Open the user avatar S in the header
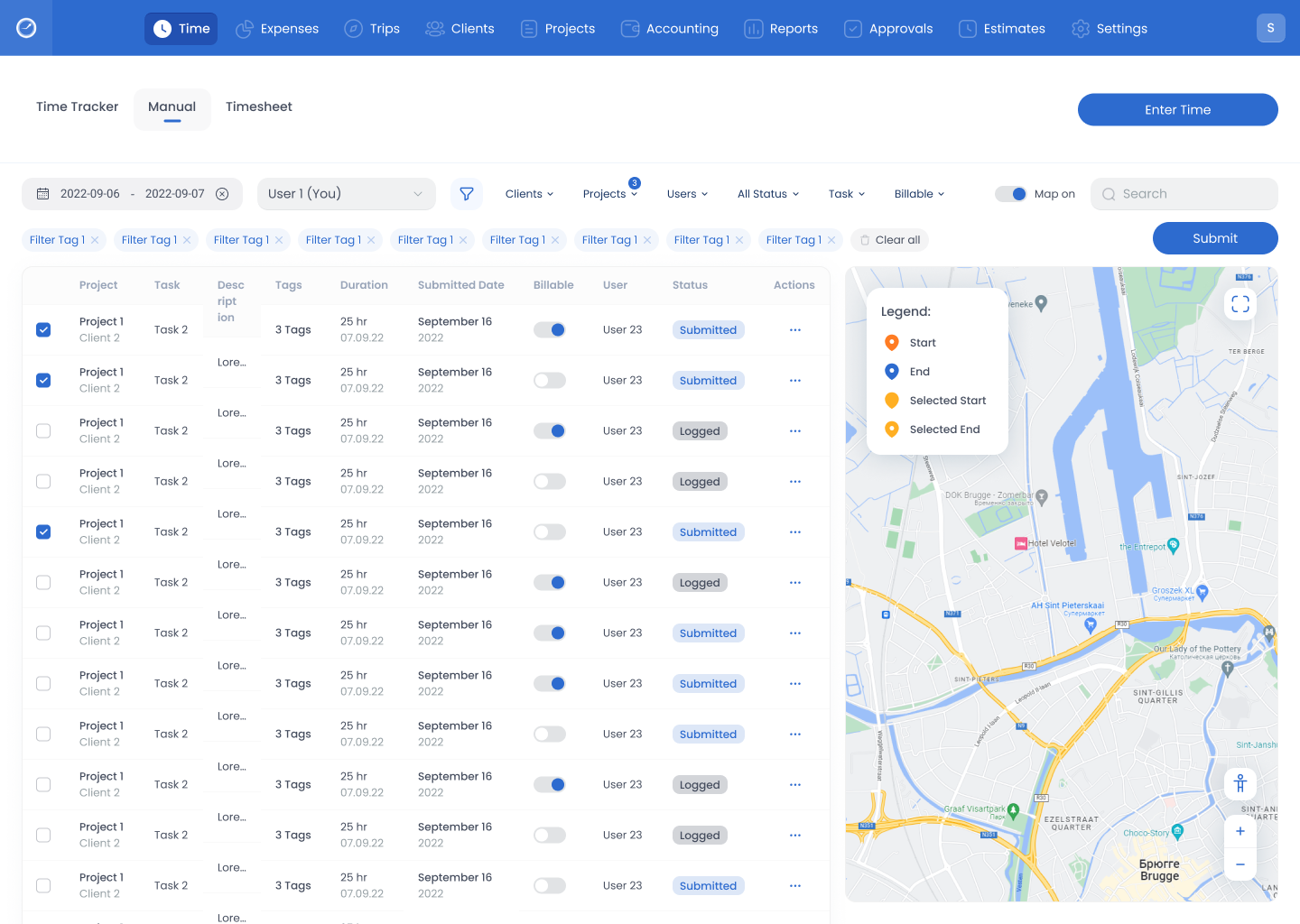Image resolution: width=1300 pixels, height=924 pixels. coord(1270,28)
